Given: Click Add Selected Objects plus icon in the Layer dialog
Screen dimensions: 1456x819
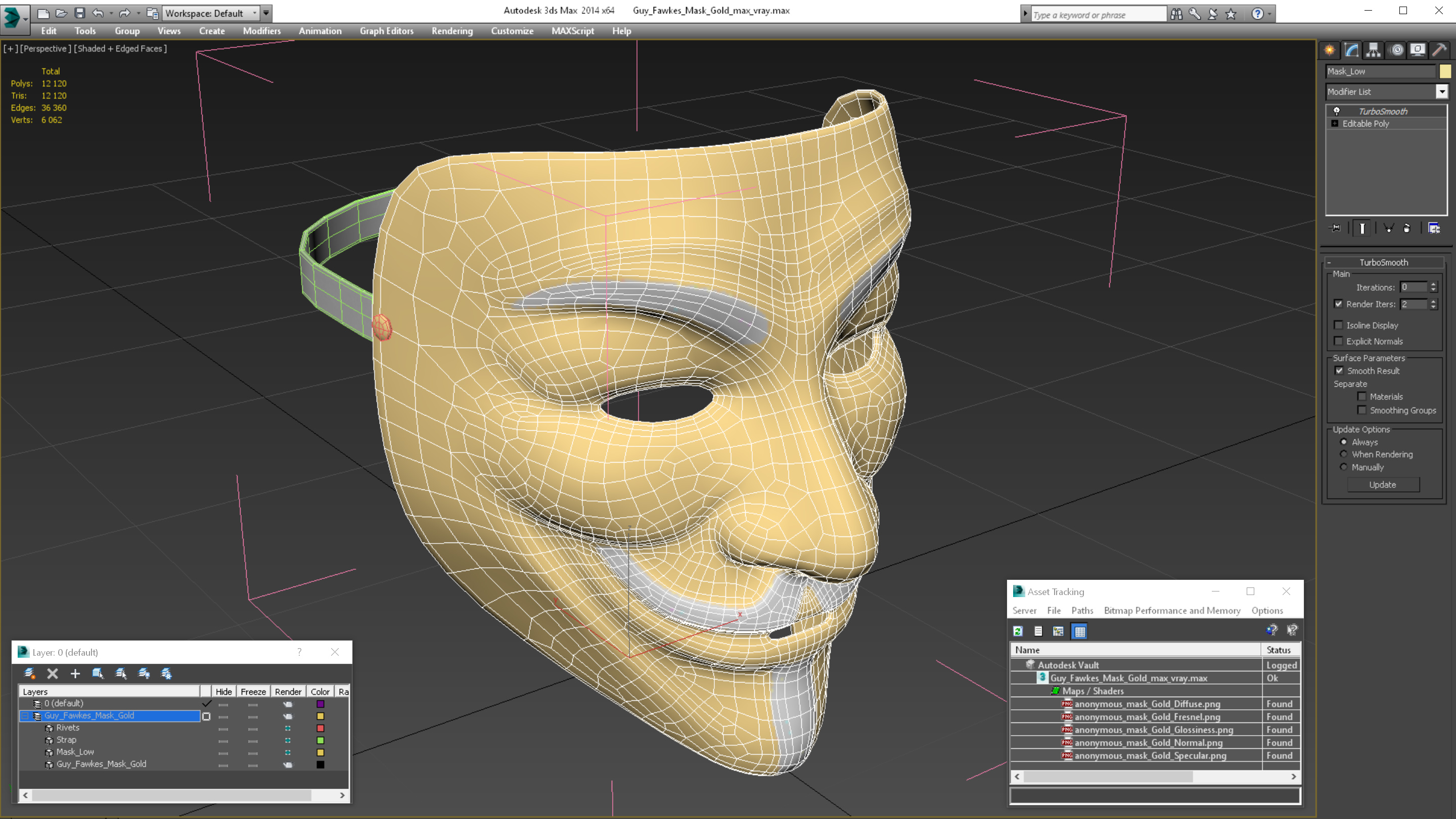Looking at the screenshot, I should pos(75,673).
